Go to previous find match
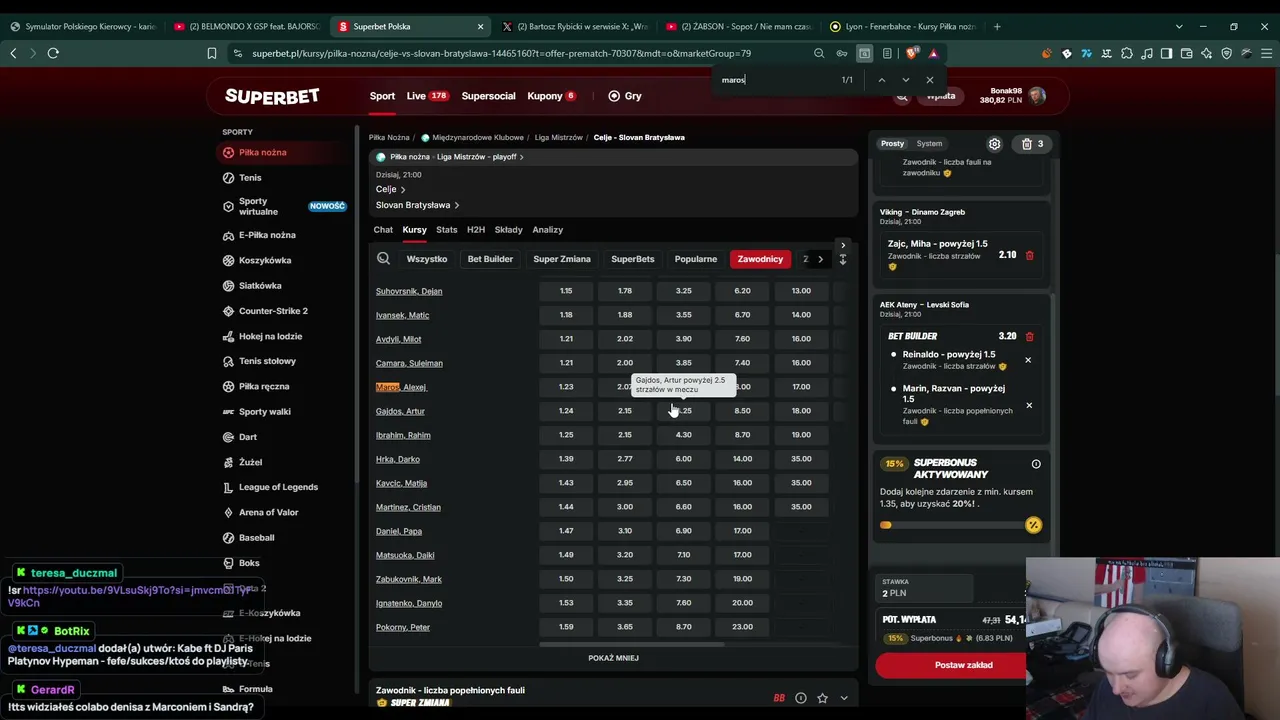 click(881, 80)
